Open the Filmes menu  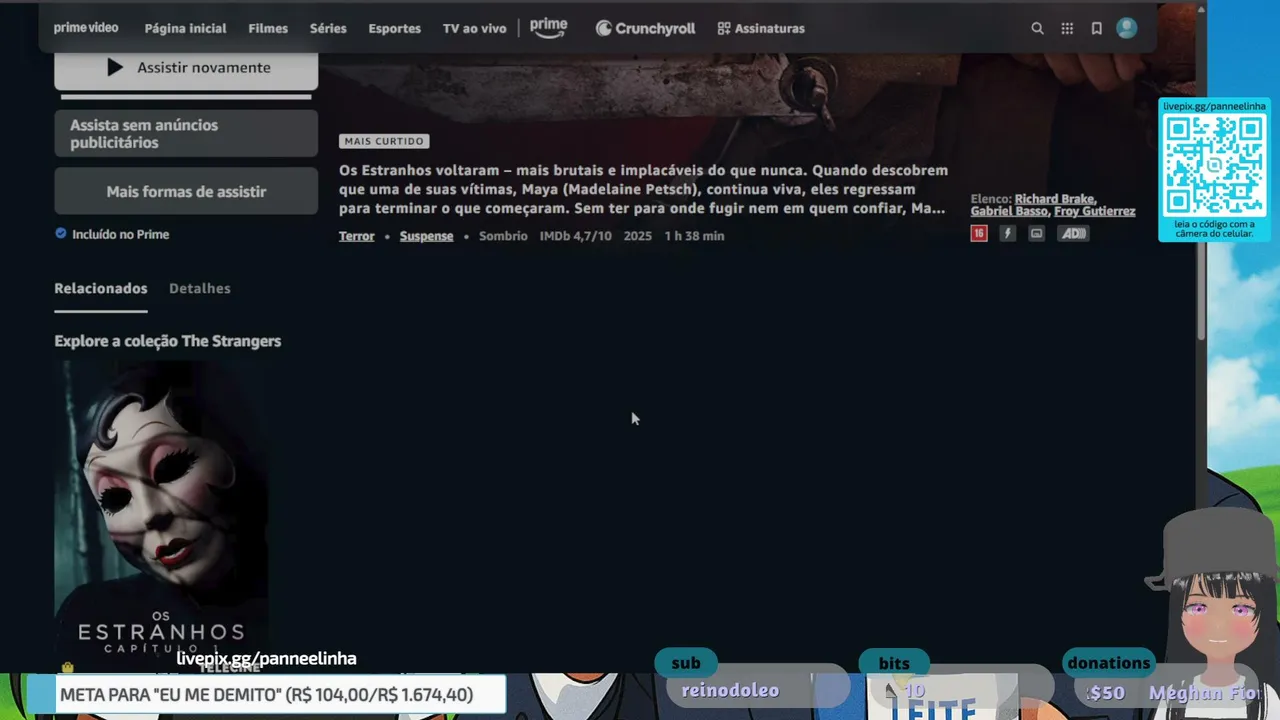coord(268,28)
